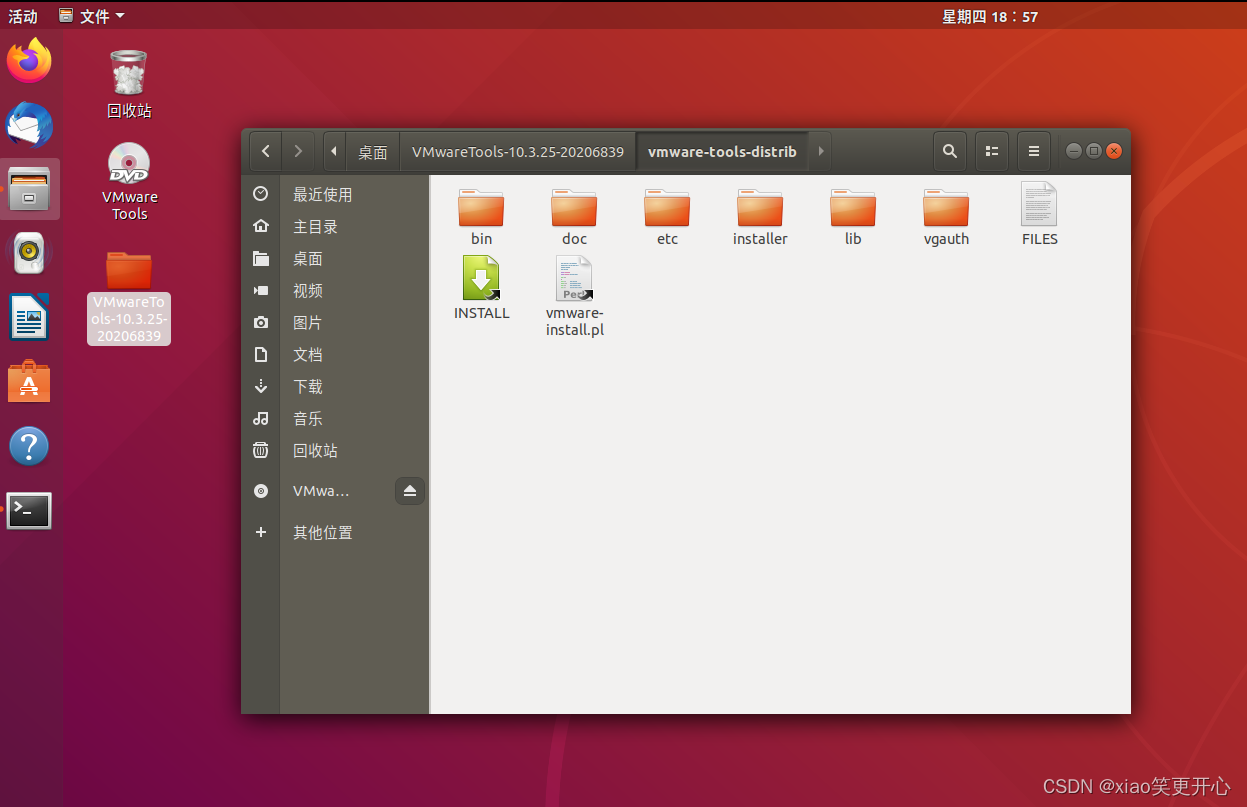Select the 回收站 trash icon on desktop
Image resolution: width=1247 pixels, height=807 pixels.
point(129,84)
